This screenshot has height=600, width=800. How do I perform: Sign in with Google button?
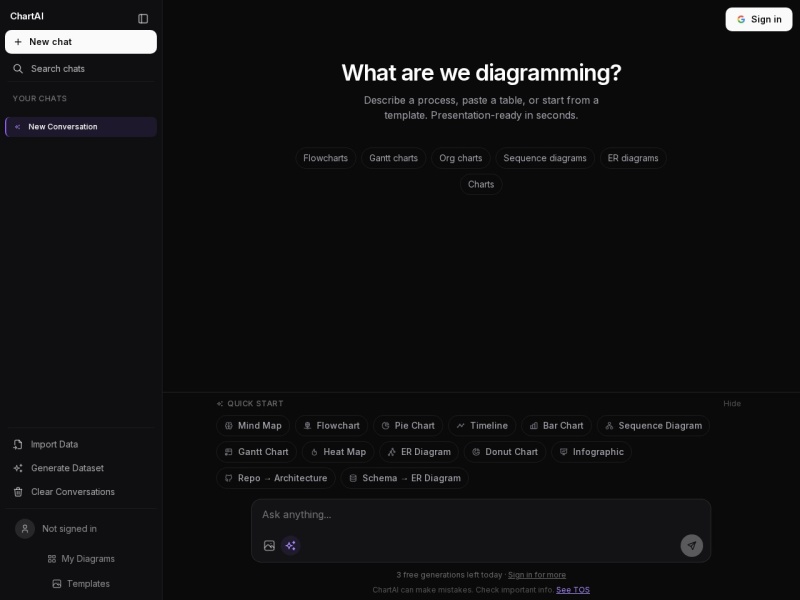[759, 19]
